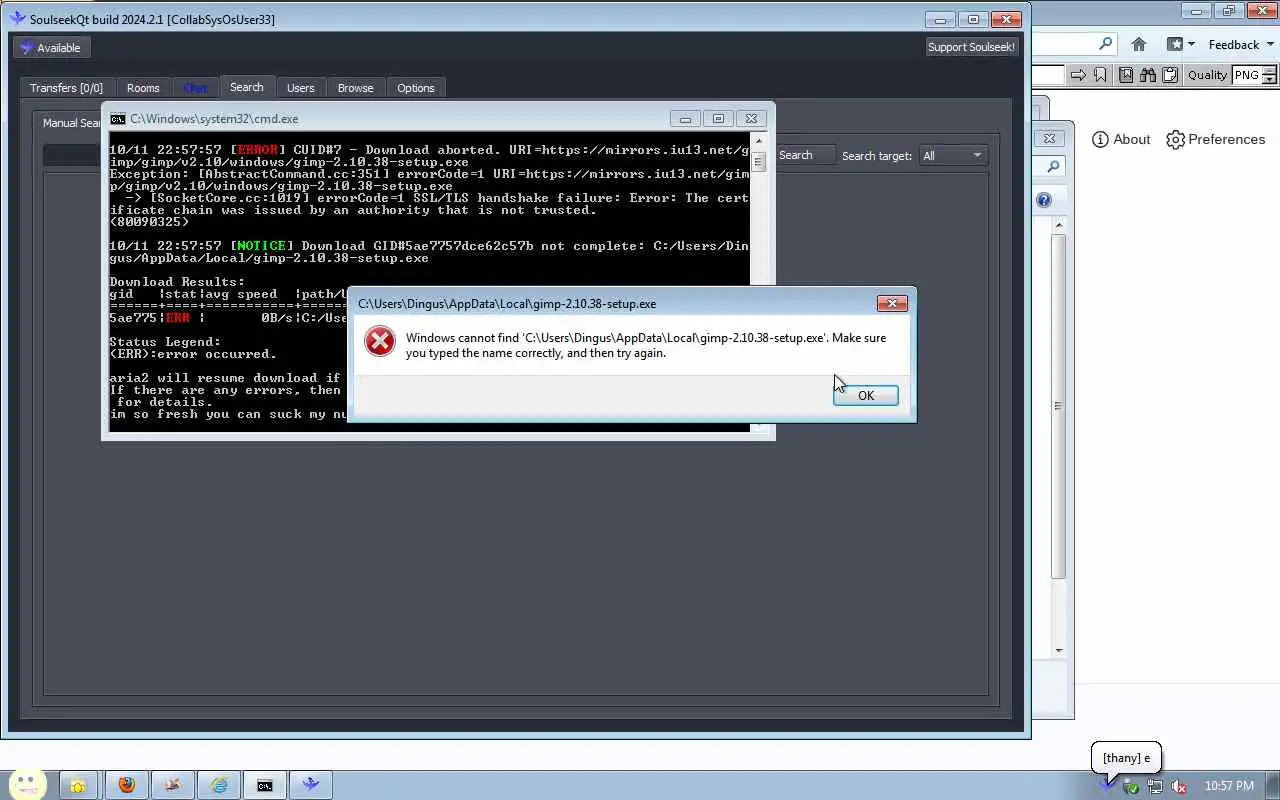This screenshot has height=800, width=1280.
Task: Select the Search tab in Soulseek
Action: click(246, 87)
